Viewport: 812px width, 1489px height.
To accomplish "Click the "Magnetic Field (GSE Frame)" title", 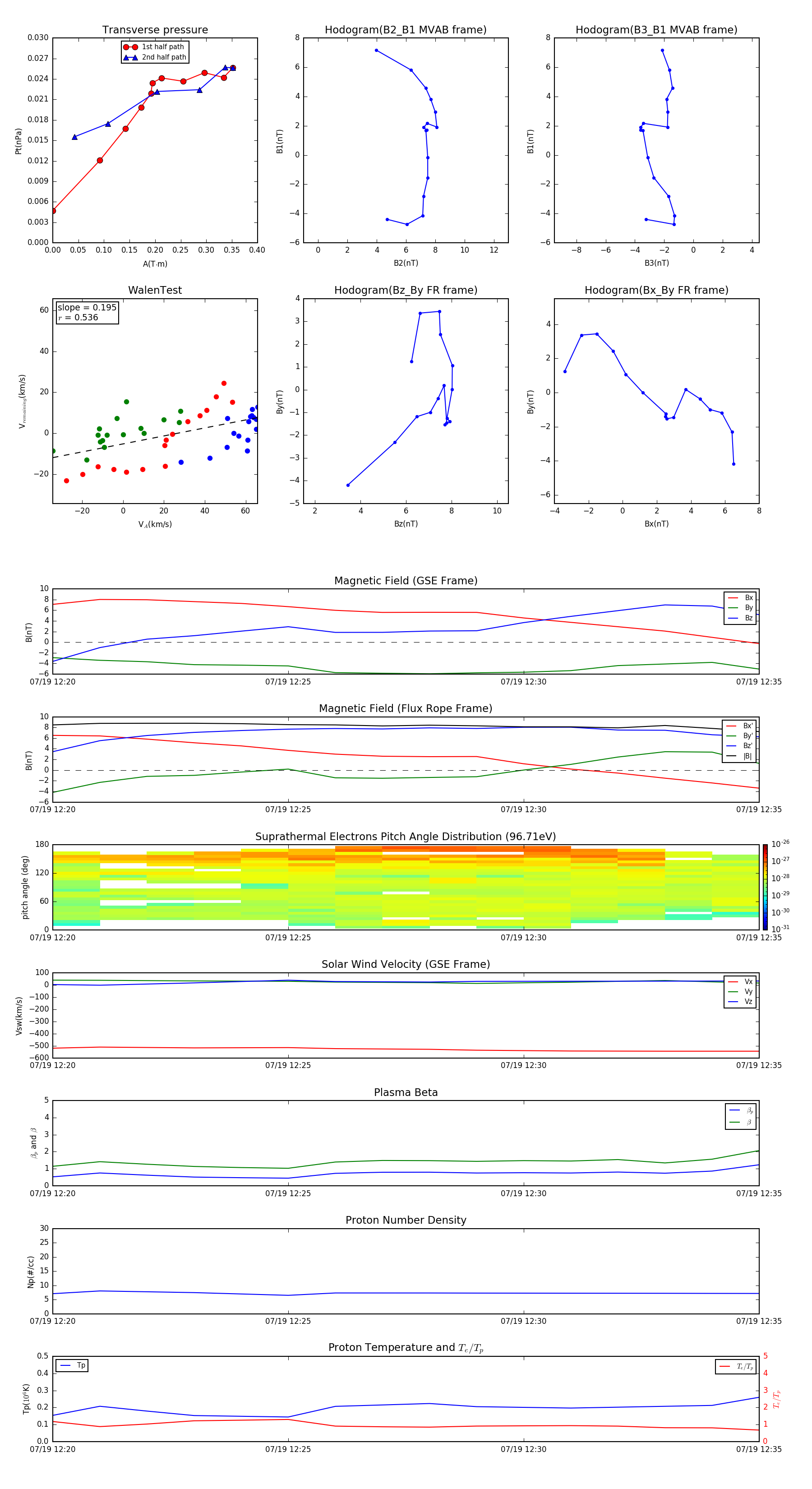I will coord(406,581).
